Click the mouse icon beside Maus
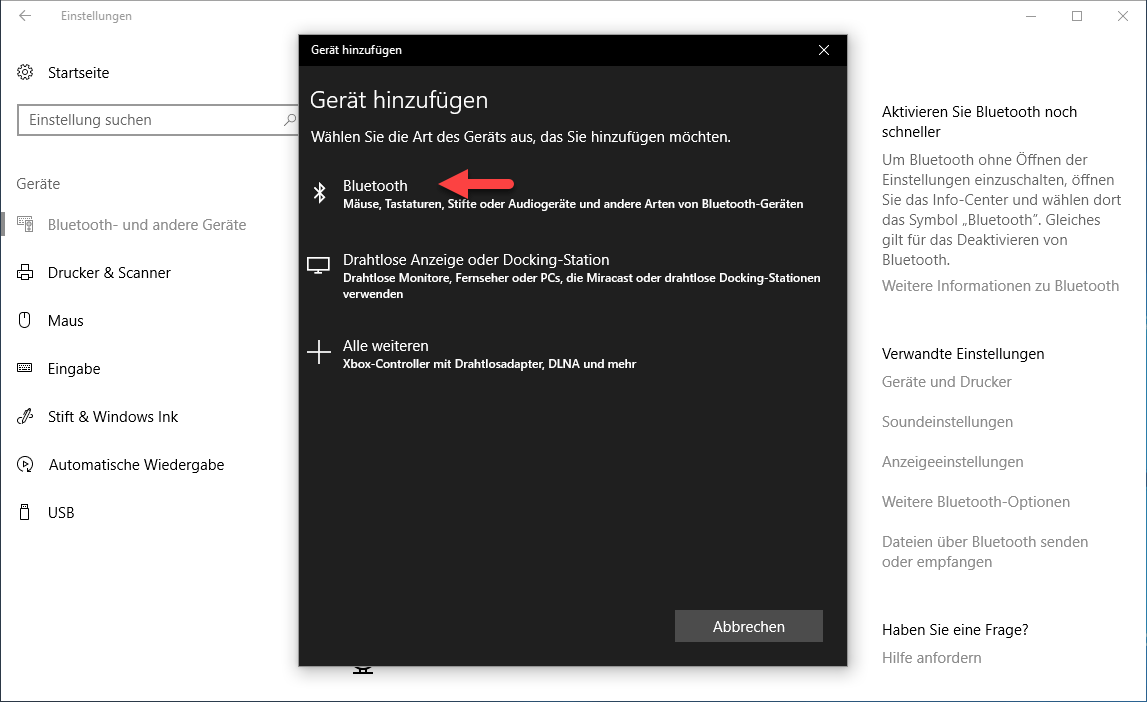1147x702 pixels. tap(26, 321)
